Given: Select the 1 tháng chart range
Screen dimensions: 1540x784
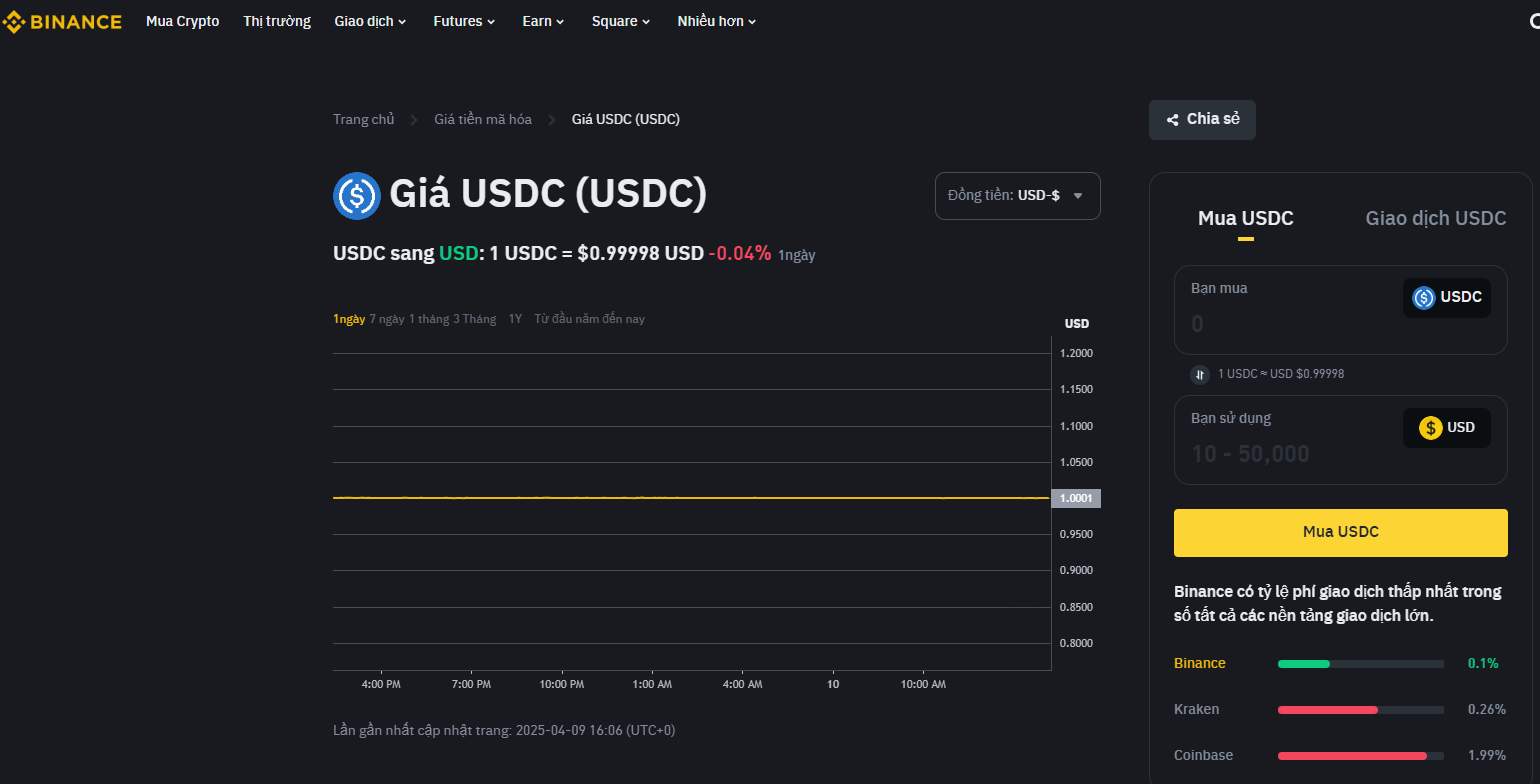Looking at the screenshot, I should point(429,319).
